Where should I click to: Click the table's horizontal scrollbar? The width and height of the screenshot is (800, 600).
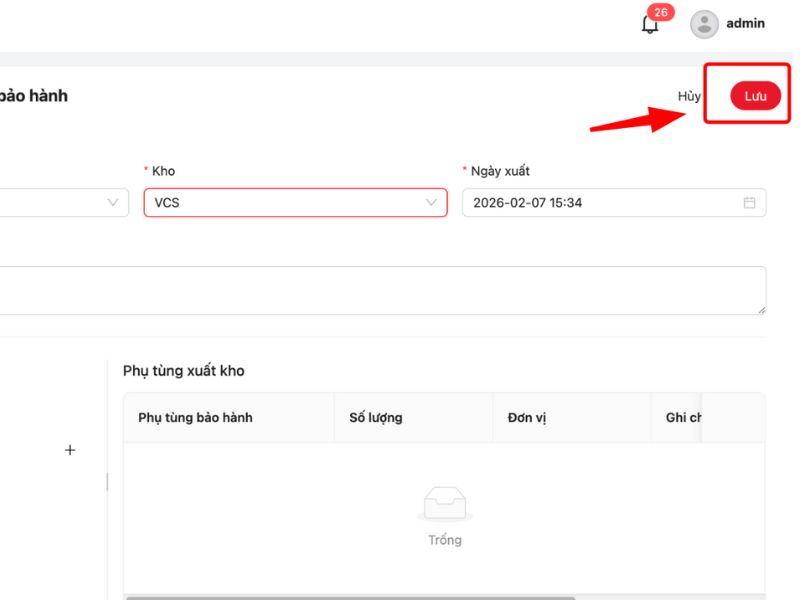(x=350, y=597)
